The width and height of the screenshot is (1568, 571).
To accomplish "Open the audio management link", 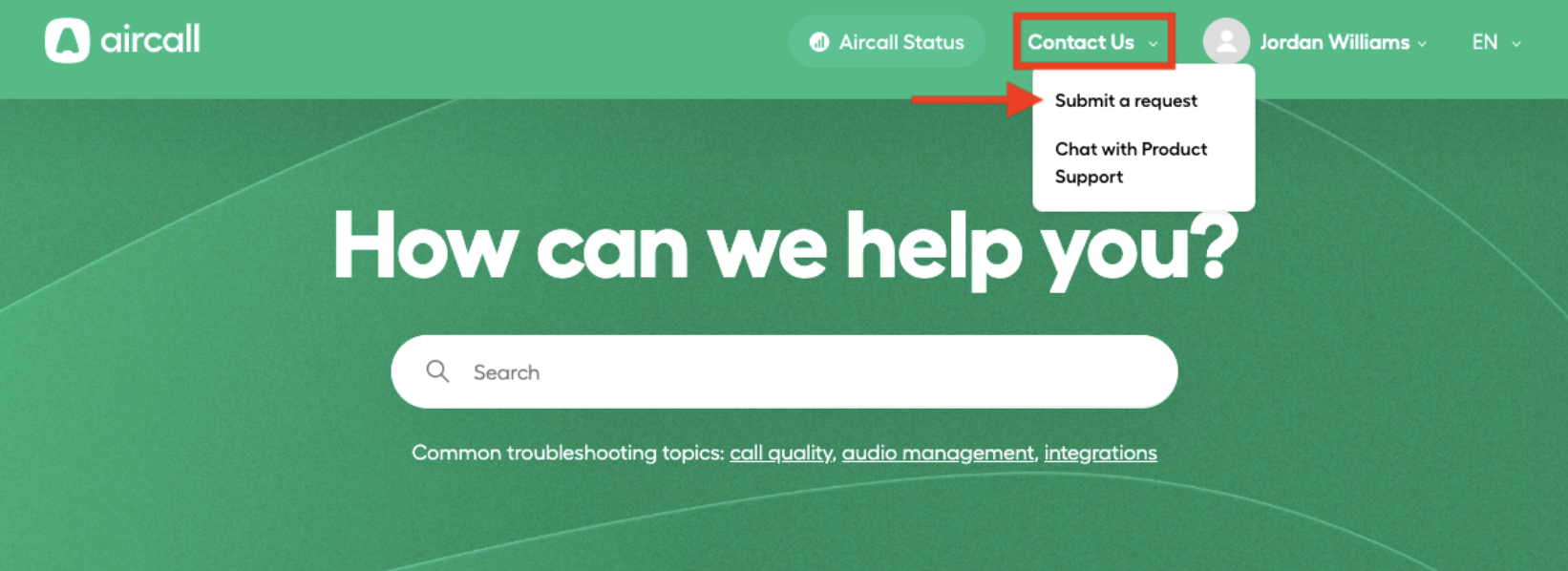I will tap(938, 453).
